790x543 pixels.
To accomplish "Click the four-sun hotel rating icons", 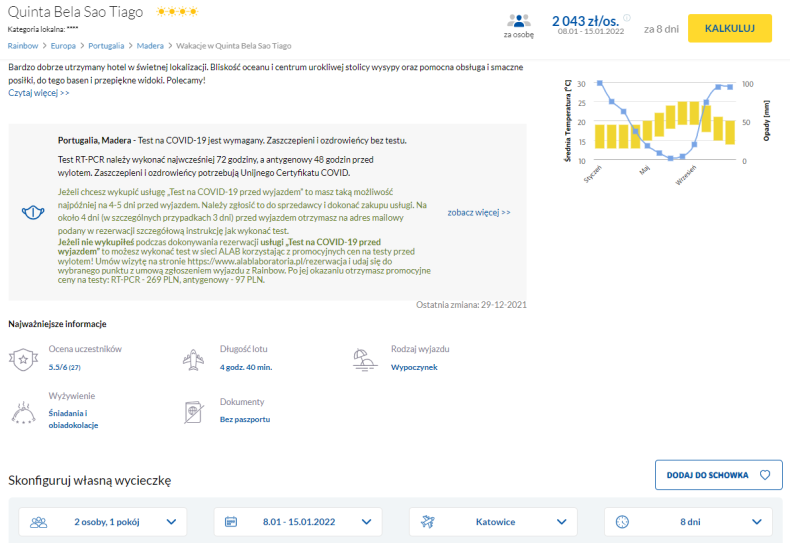I will [x=177, y=12].
